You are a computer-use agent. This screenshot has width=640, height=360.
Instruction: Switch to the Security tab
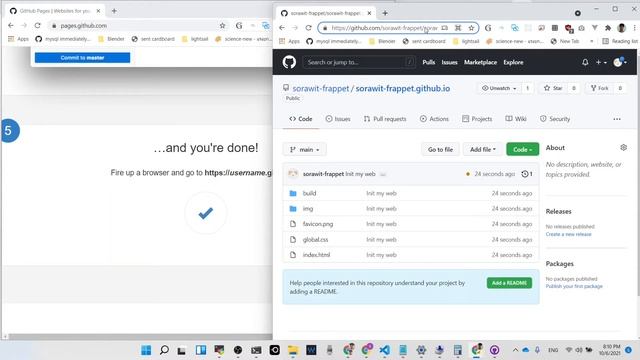tap(555, 119)
